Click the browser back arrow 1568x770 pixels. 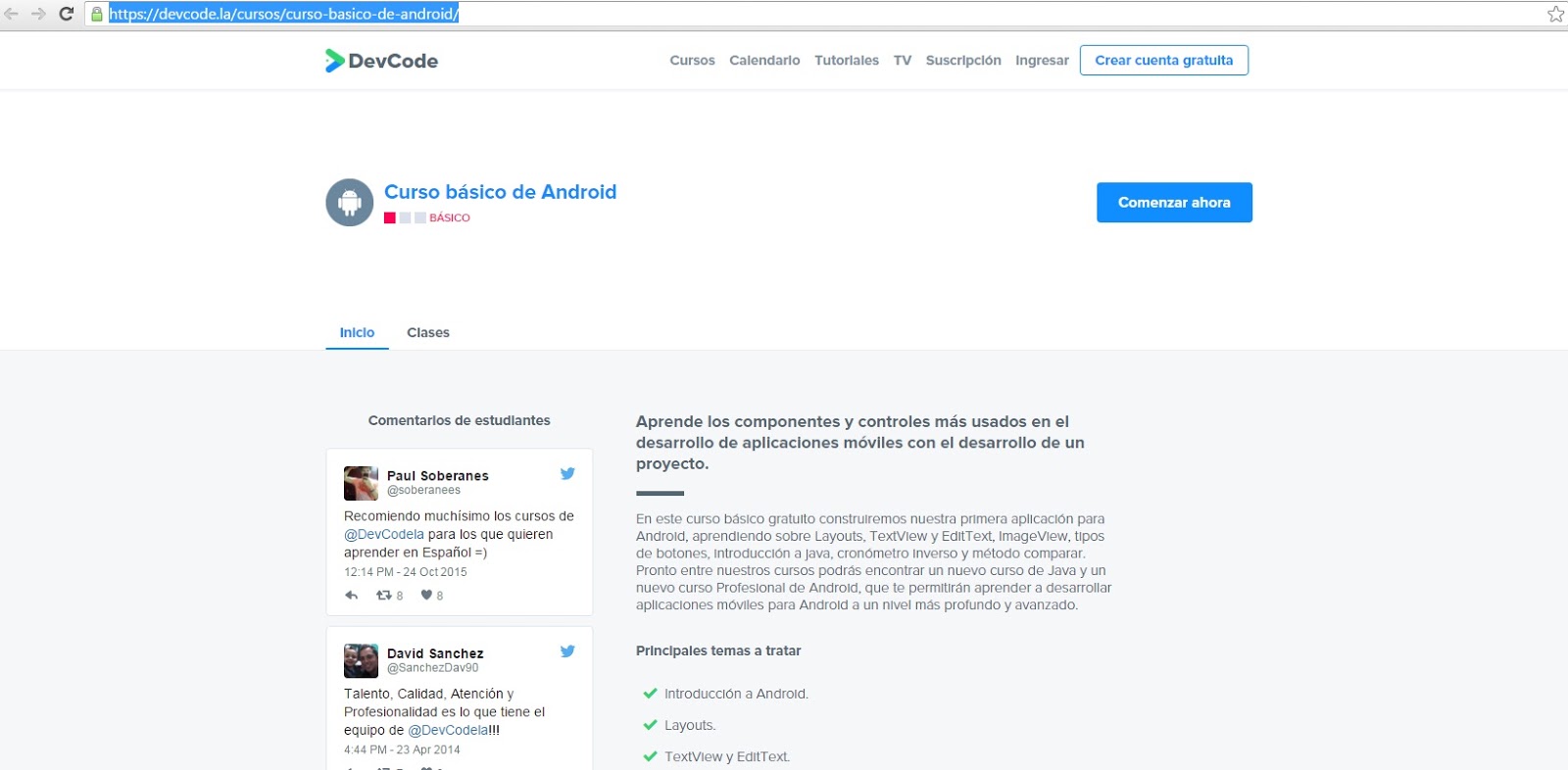12,14
